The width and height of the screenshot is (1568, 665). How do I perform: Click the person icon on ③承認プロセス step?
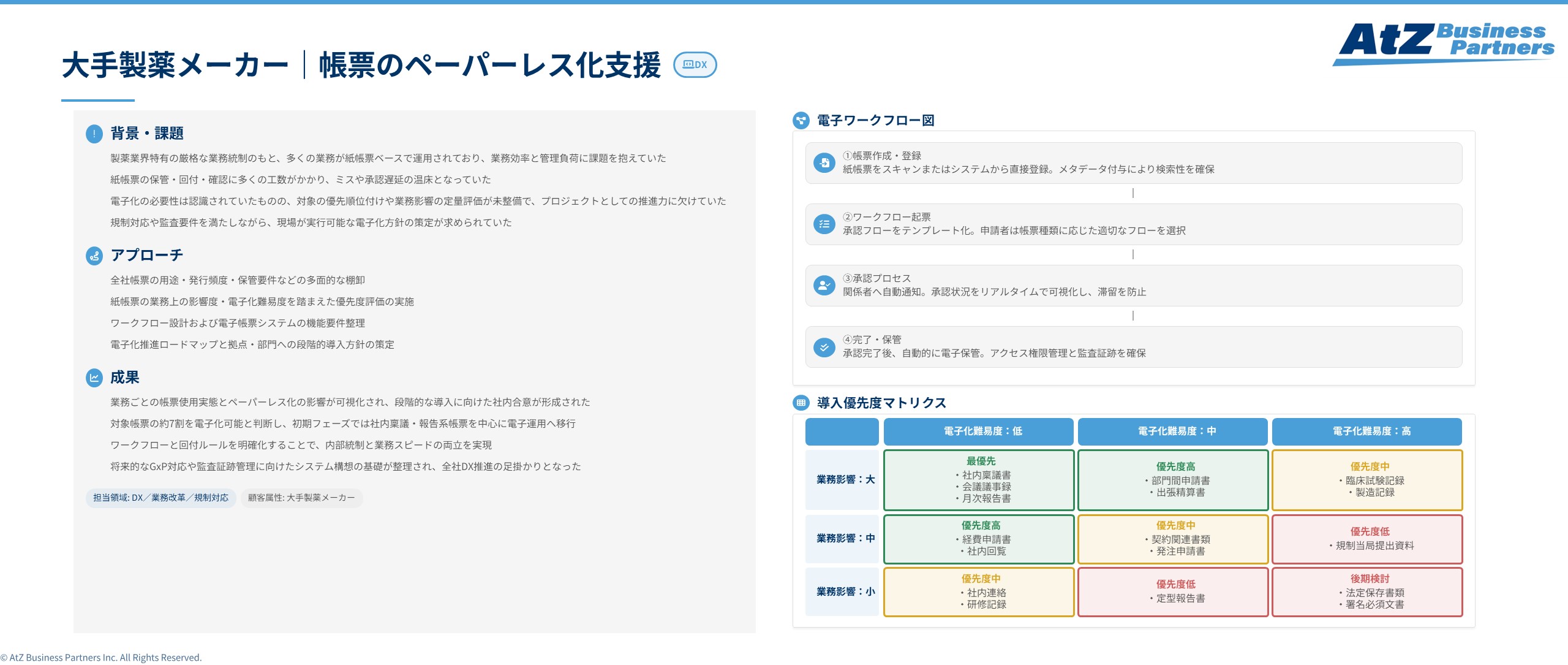824,286
